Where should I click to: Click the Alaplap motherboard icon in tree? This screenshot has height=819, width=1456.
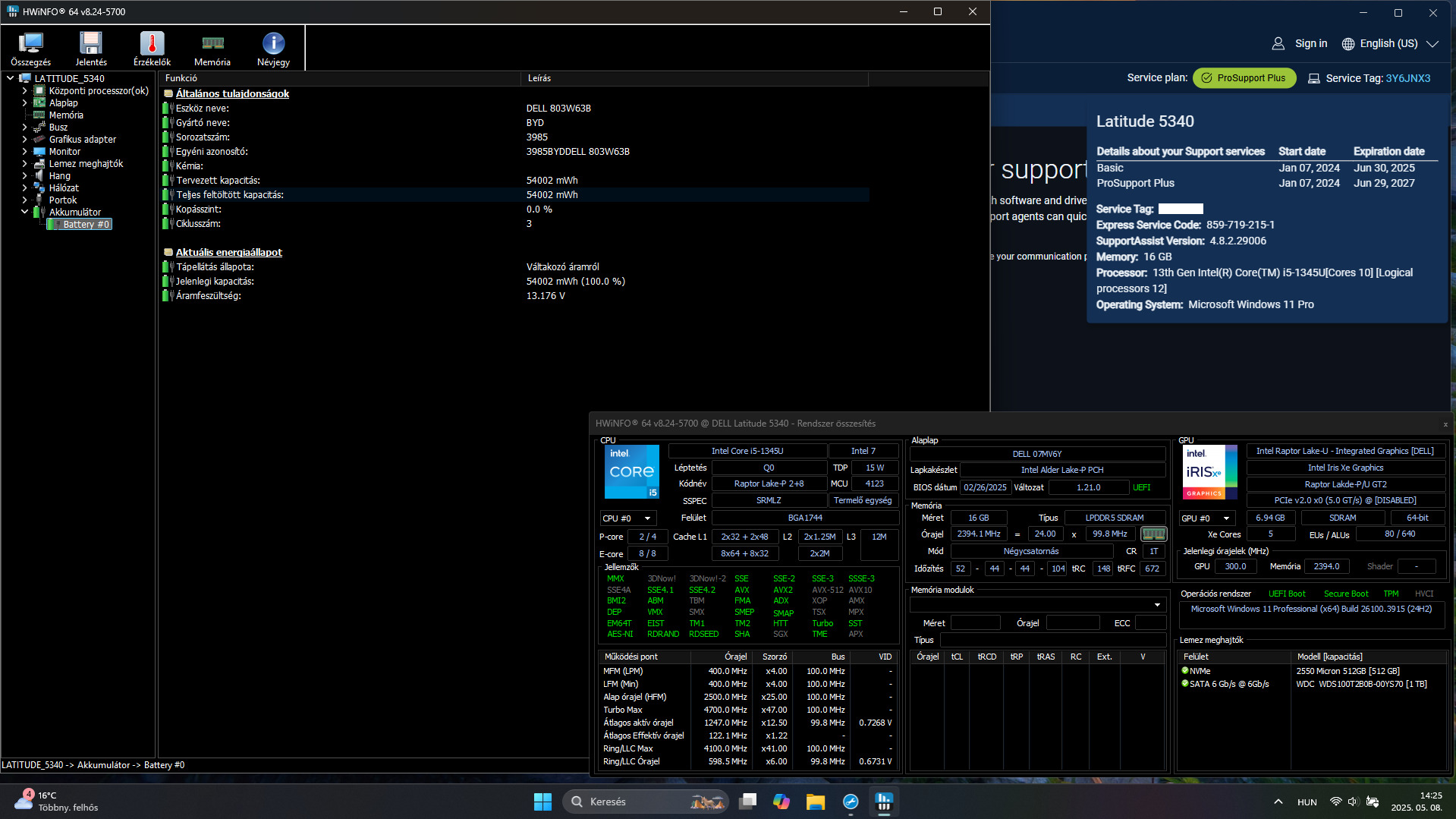tap(39, 102)
